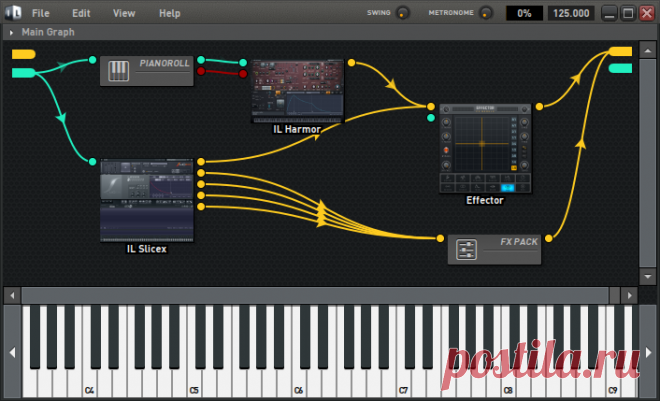The height and width of the screenshot is (401, 660).
Task: Click the graph vertical scrollbar thumb
Action: click(647, 163)
